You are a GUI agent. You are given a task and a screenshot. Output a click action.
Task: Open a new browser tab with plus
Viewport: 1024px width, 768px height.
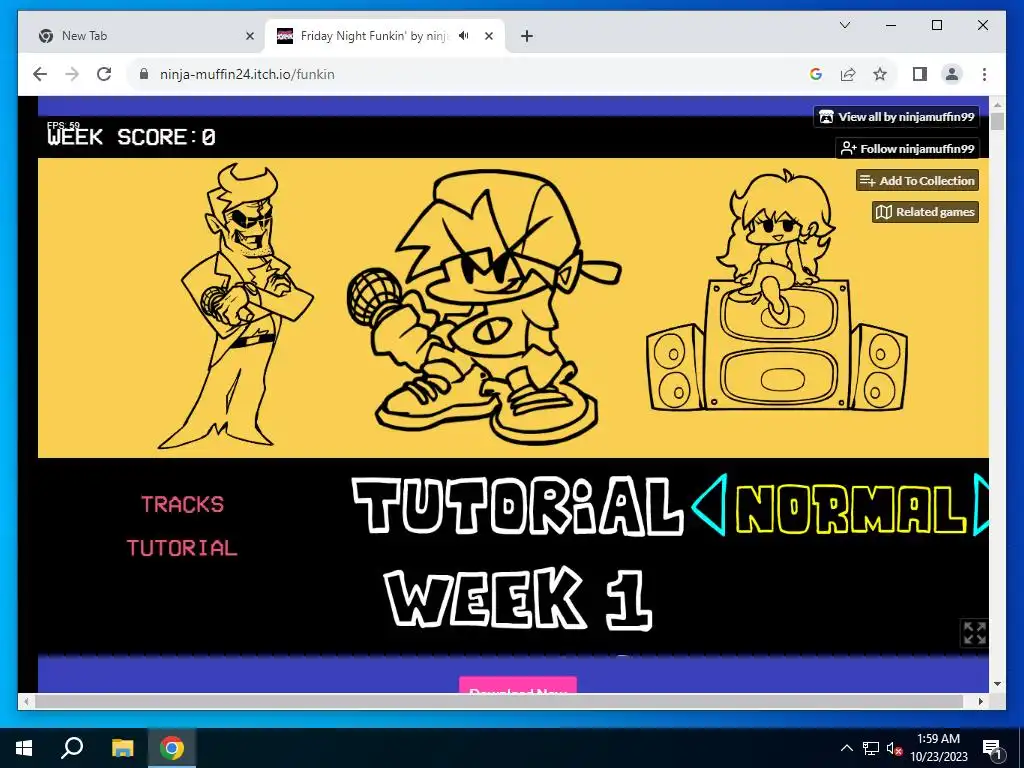(x=527, y=36)
